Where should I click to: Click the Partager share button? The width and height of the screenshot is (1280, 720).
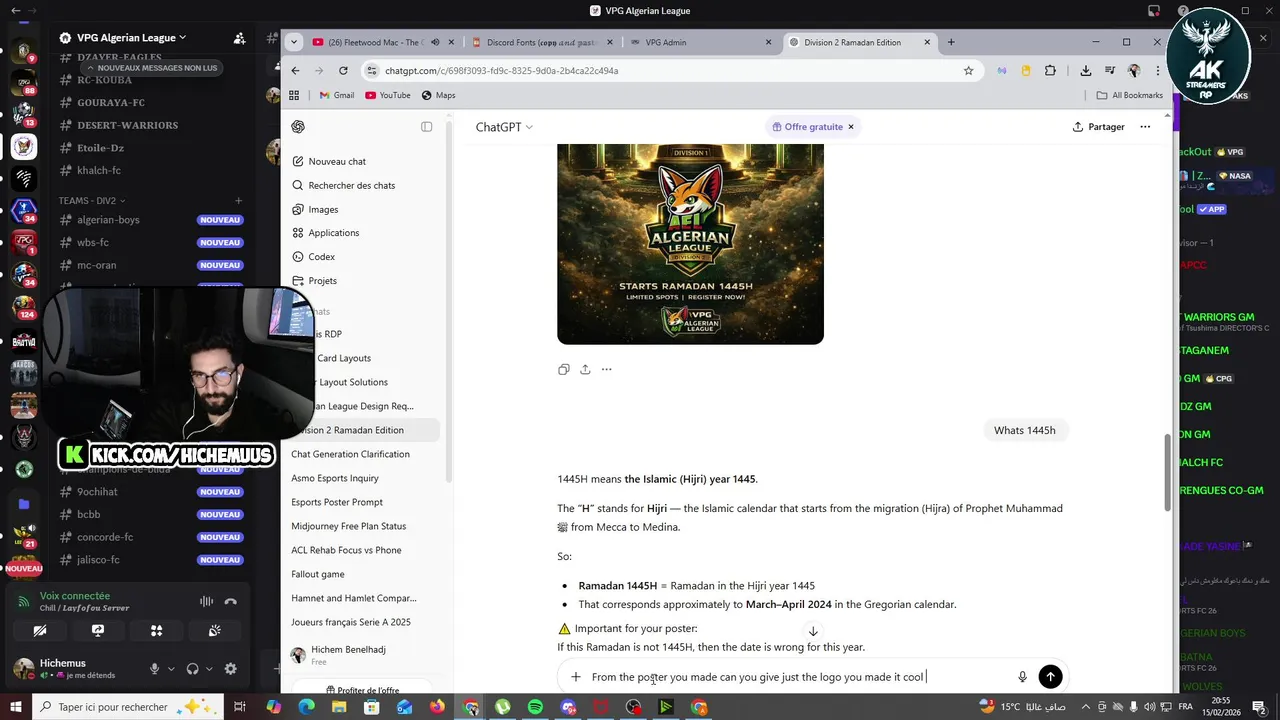tap(1099, 127)
